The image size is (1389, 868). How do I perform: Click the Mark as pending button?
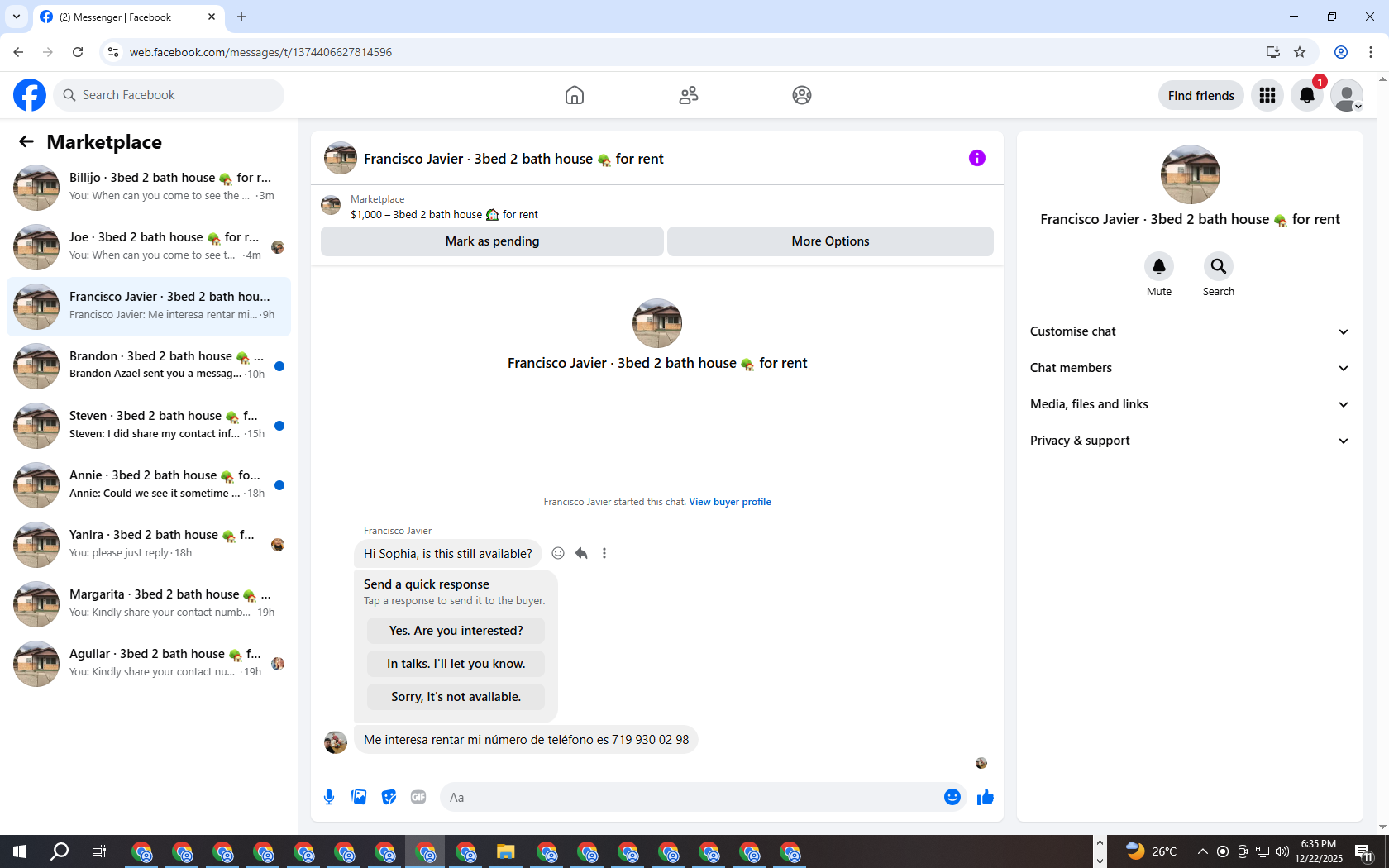tap(492, 241)
